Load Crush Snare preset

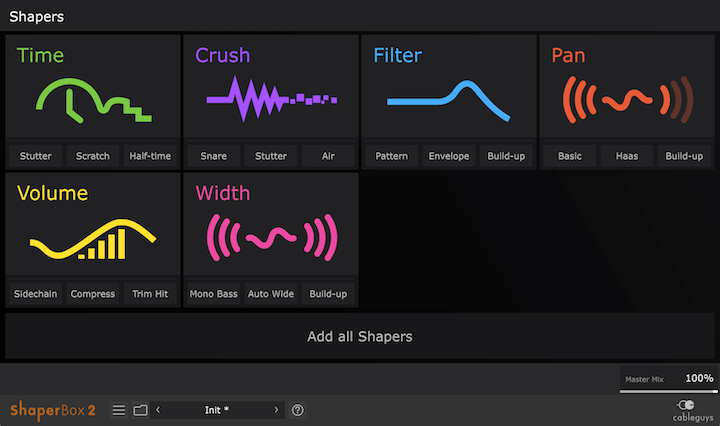[214, 156]
